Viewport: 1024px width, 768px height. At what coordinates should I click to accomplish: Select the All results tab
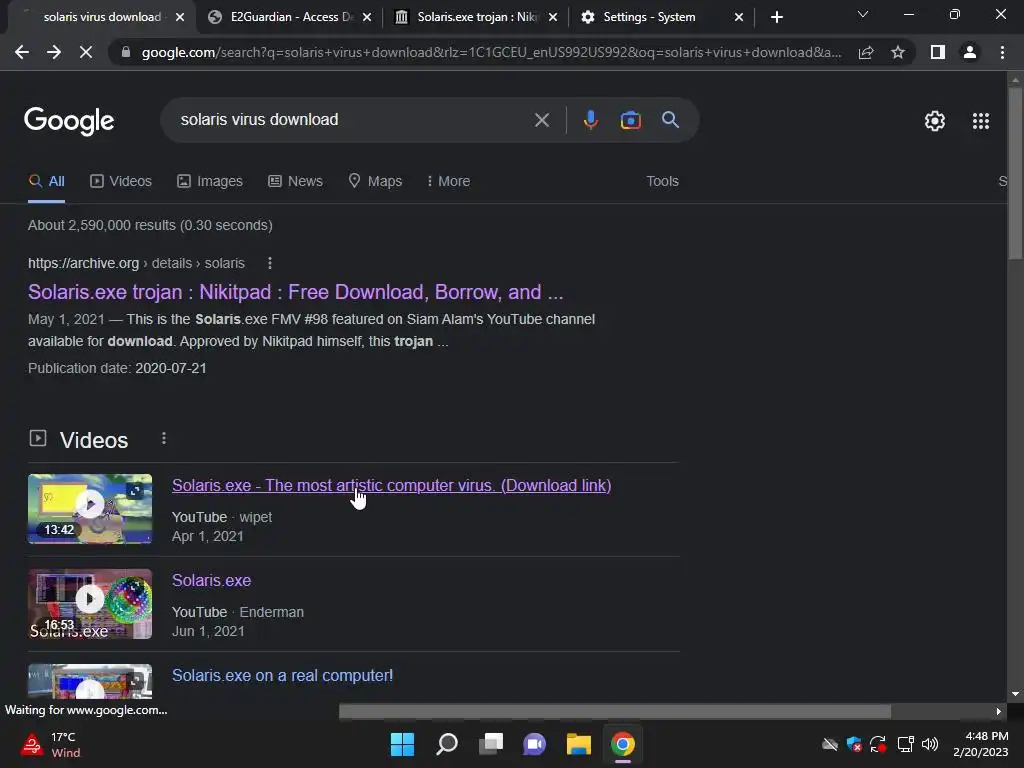tap(46, 181)
